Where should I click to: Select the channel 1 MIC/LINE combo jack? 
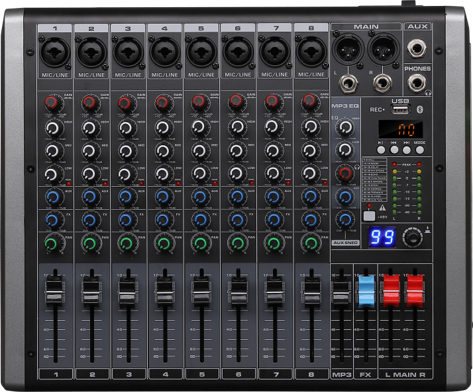tap(55, 52)
